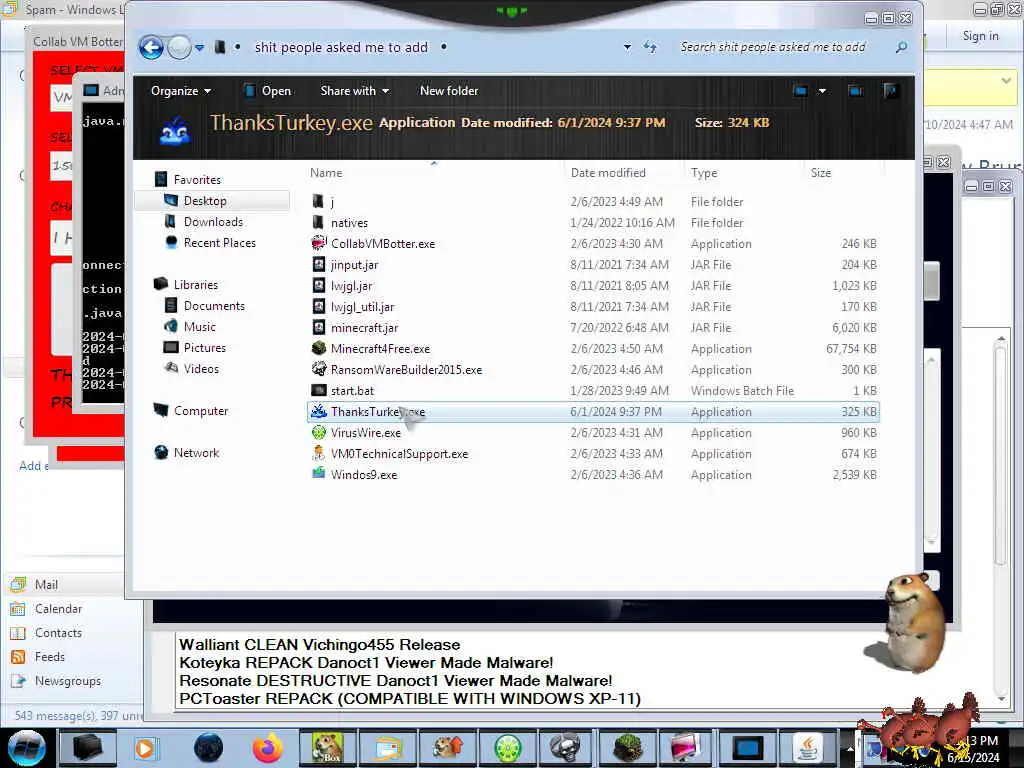The image size is (1024, 768).
Task: Click the Back arrow in Explorer
Action: pyautogui.click(x=152, y=47)
